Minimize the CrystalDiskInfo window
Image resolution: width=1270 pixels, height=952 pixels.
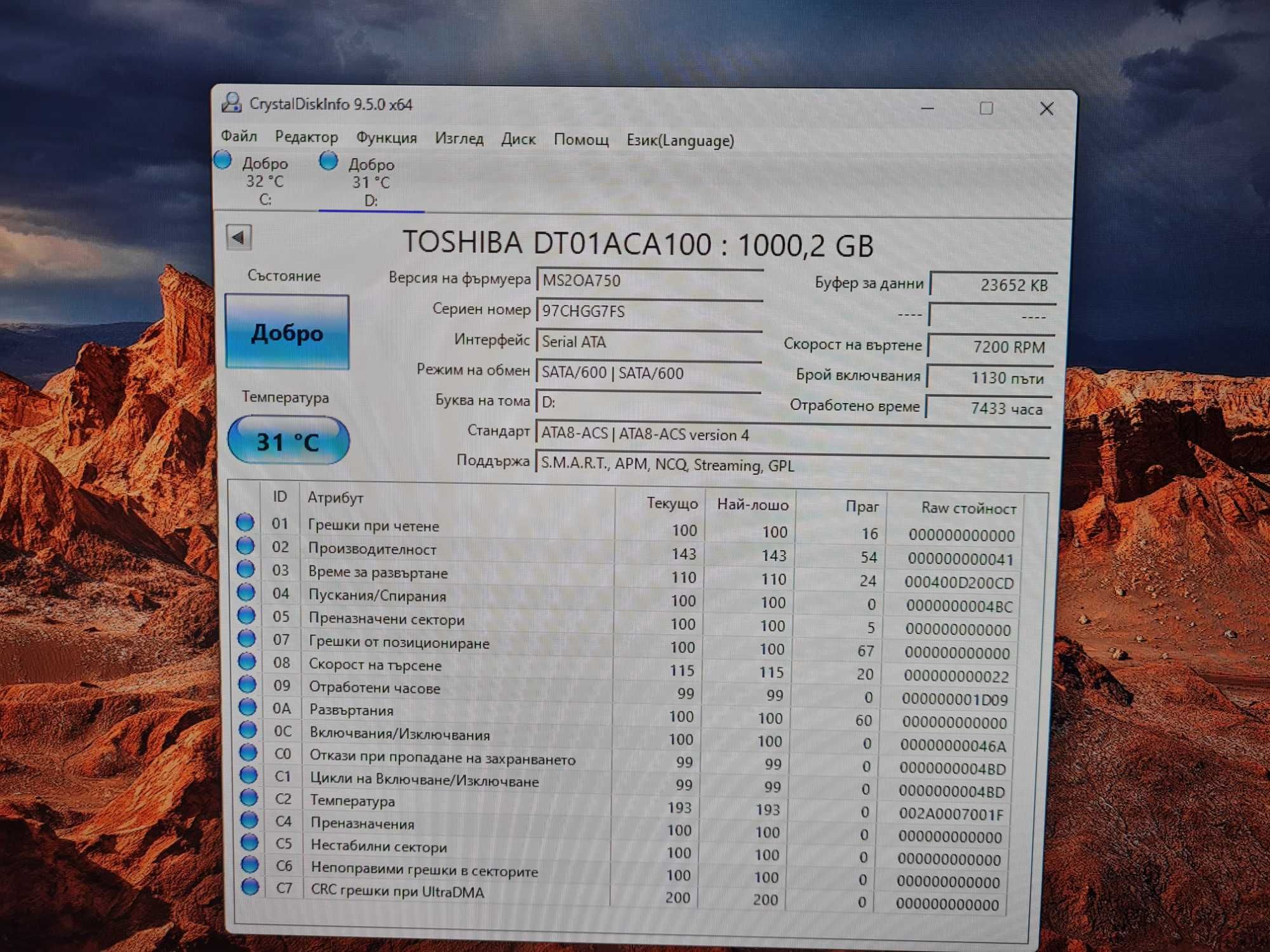point(928,109)
